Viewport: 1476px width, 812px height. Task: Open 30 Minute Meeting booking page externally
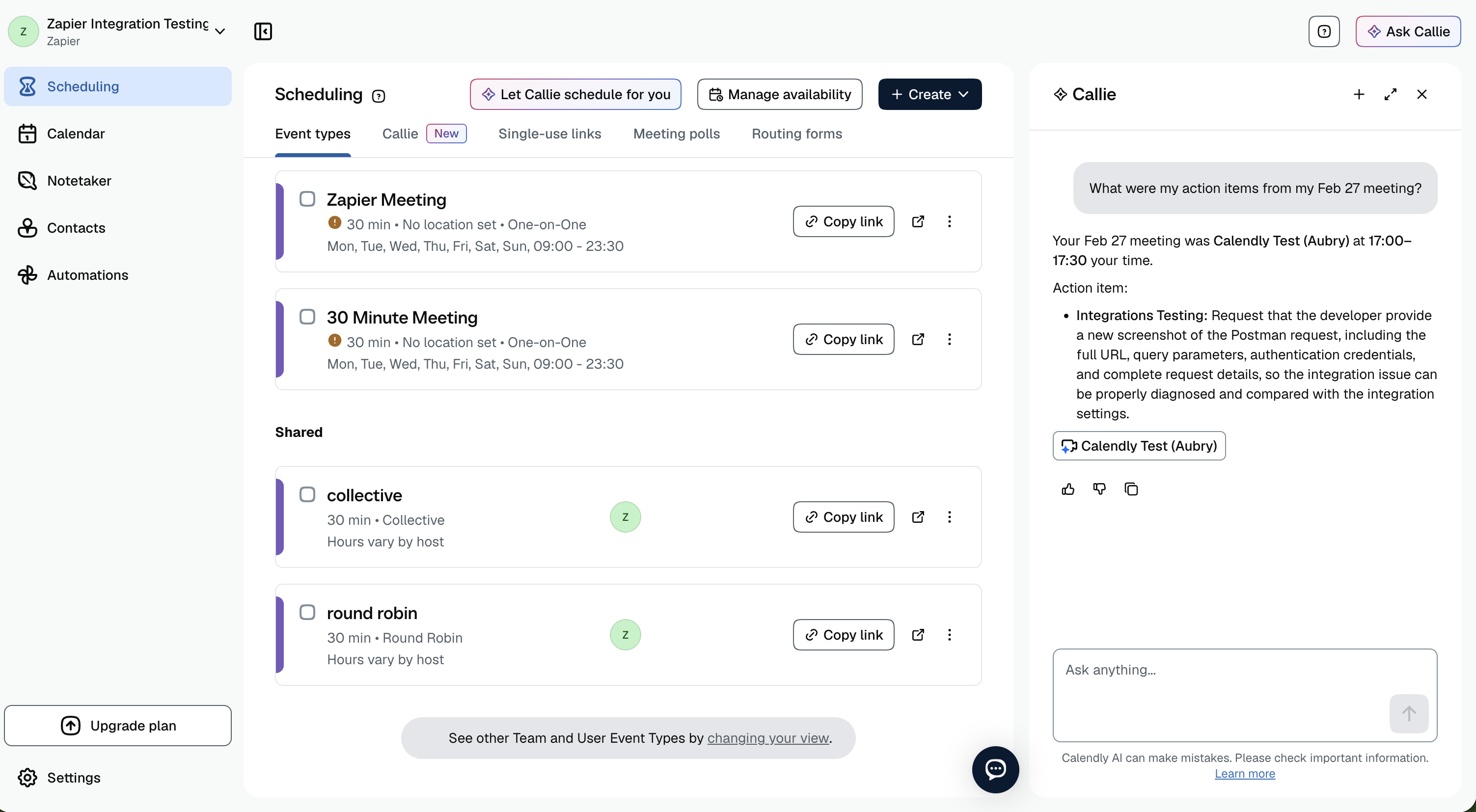918,339
